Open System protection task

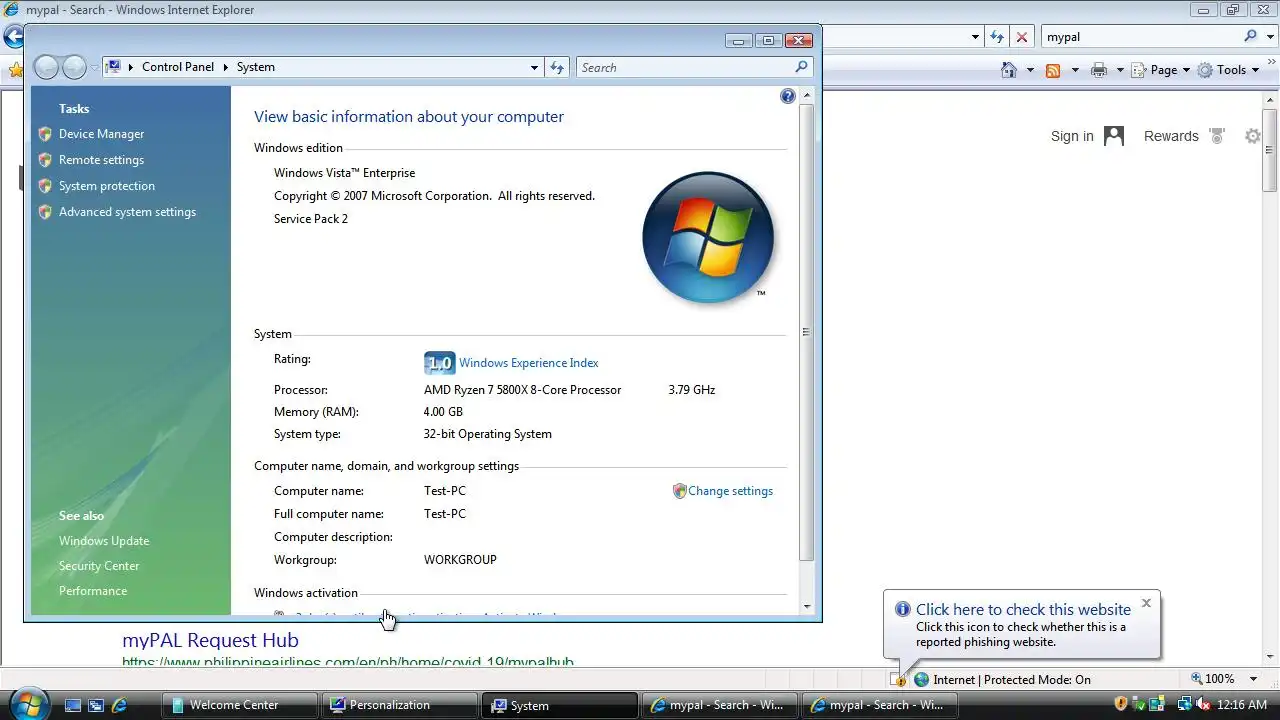[107, 186]
